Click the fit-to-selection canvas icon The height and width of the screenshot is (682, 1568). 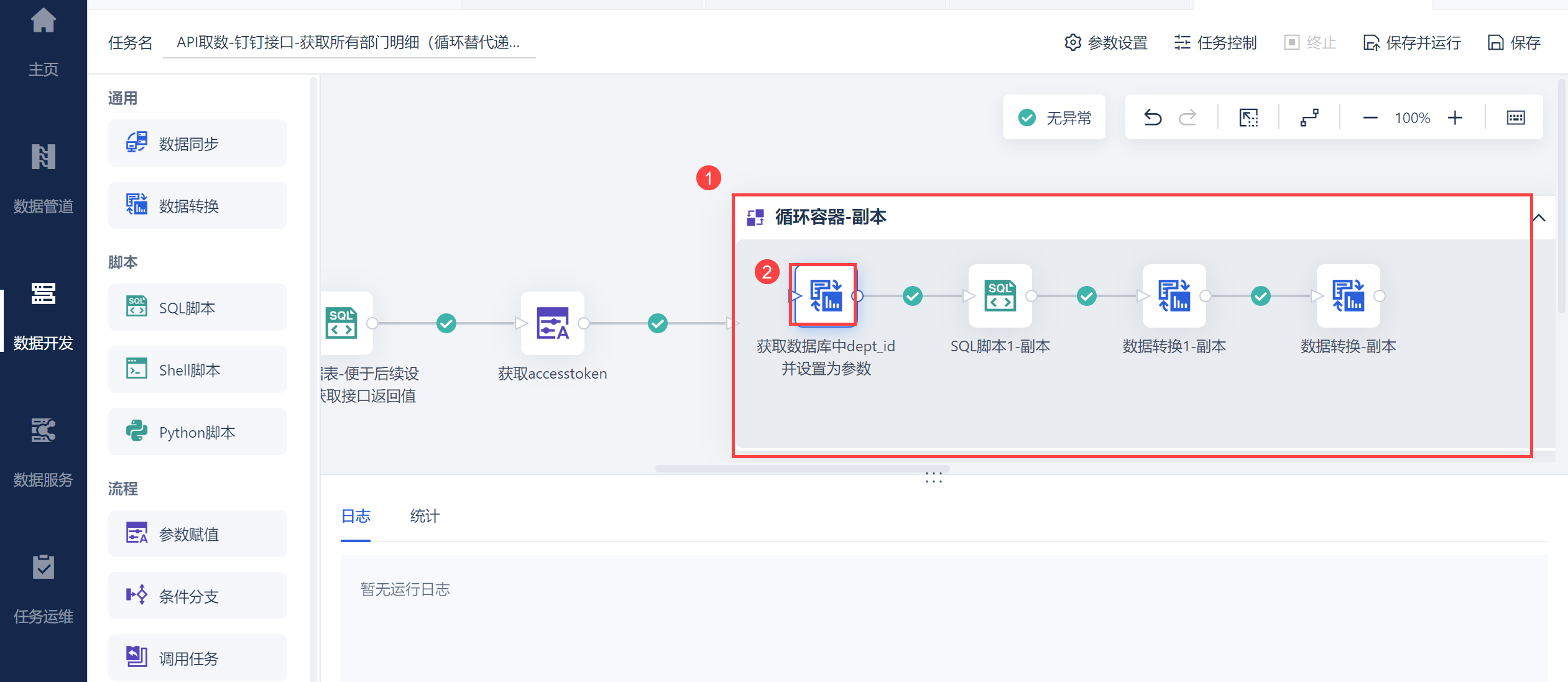[x=1248, y=118]
